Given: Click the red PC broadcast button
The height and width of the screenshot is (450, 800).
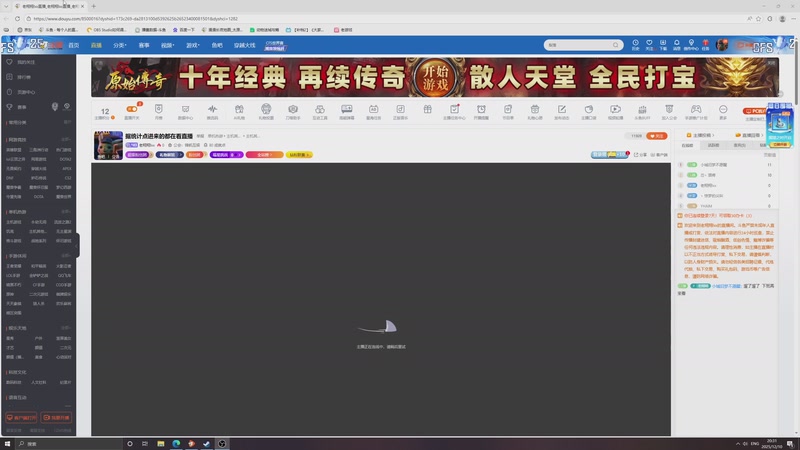Looking at the screenshot, I should (754, 111).
